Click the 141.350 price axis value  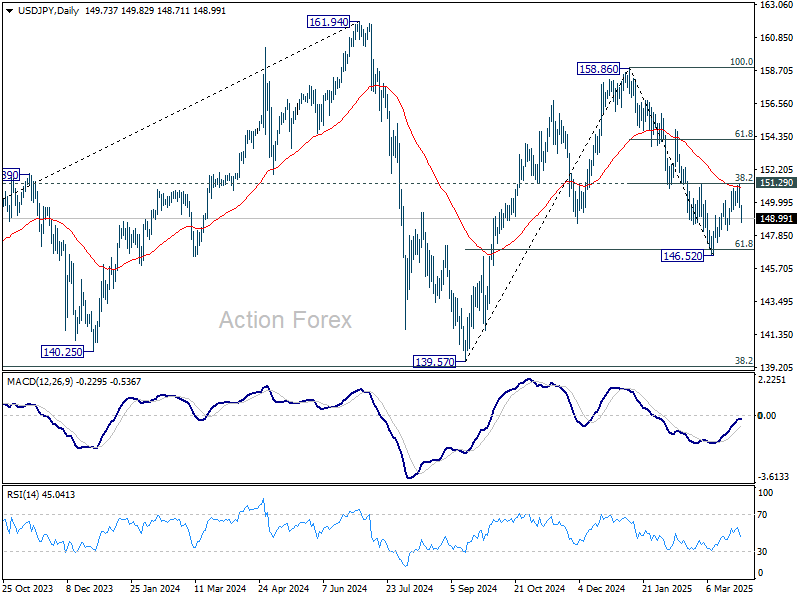(777, 335)
